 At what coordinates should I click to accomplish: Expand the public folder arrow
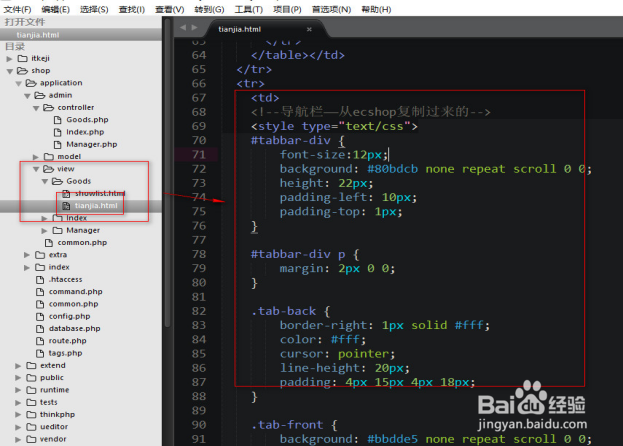pyautogui.click(x=18, y=378)
